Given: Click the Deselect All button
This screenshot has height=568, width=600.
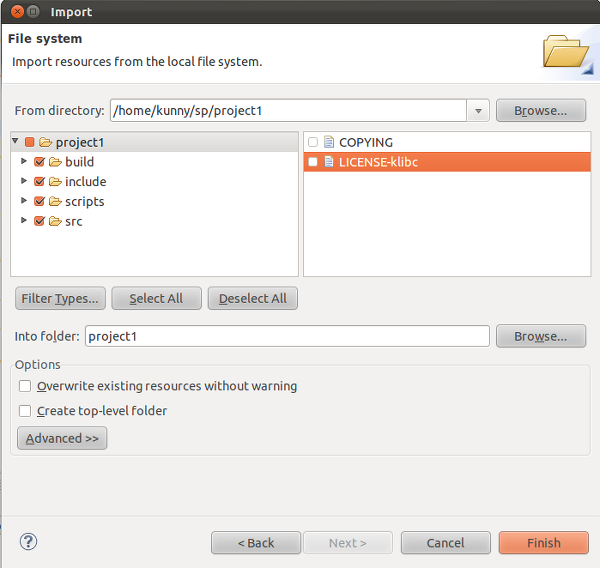Looking at the screenshot, I should pos(253,298).
